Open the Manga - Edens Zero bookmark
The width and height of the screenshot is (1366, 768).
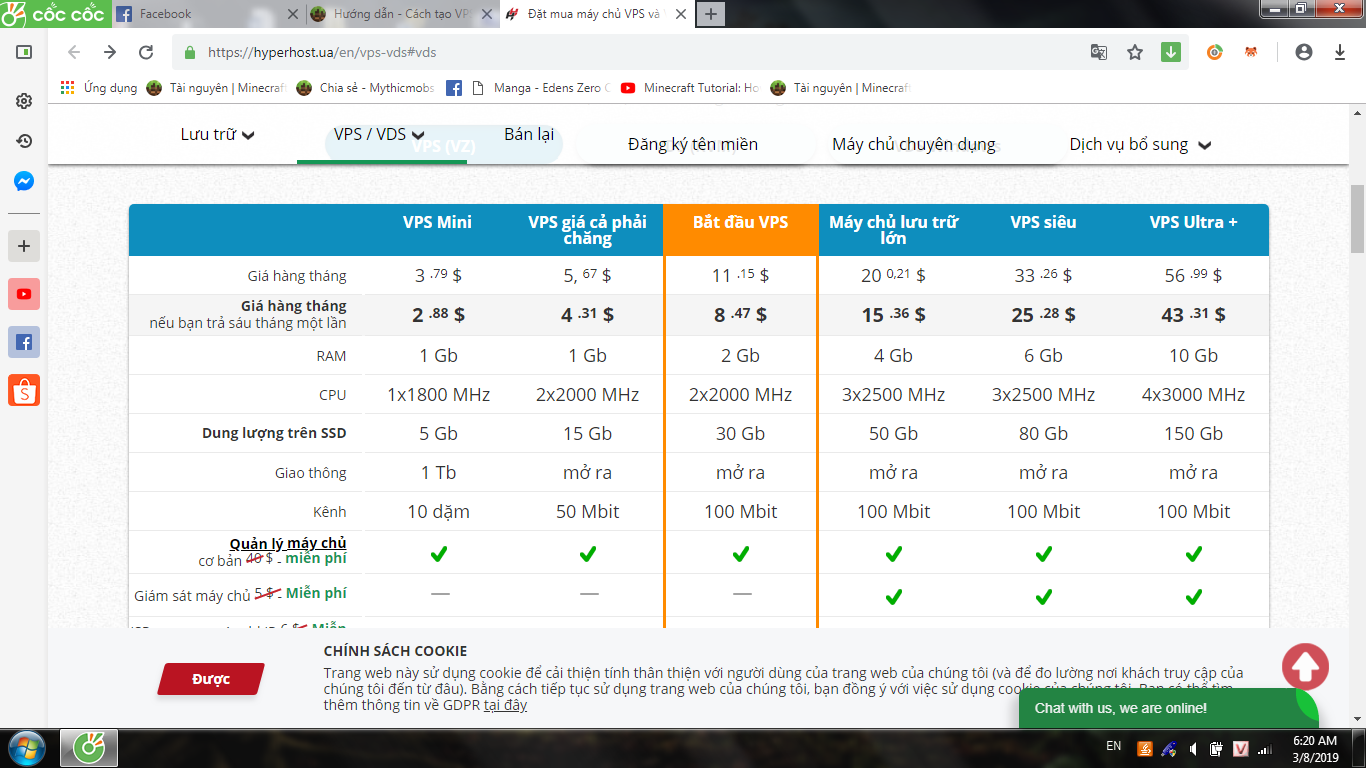coord(539,88)
